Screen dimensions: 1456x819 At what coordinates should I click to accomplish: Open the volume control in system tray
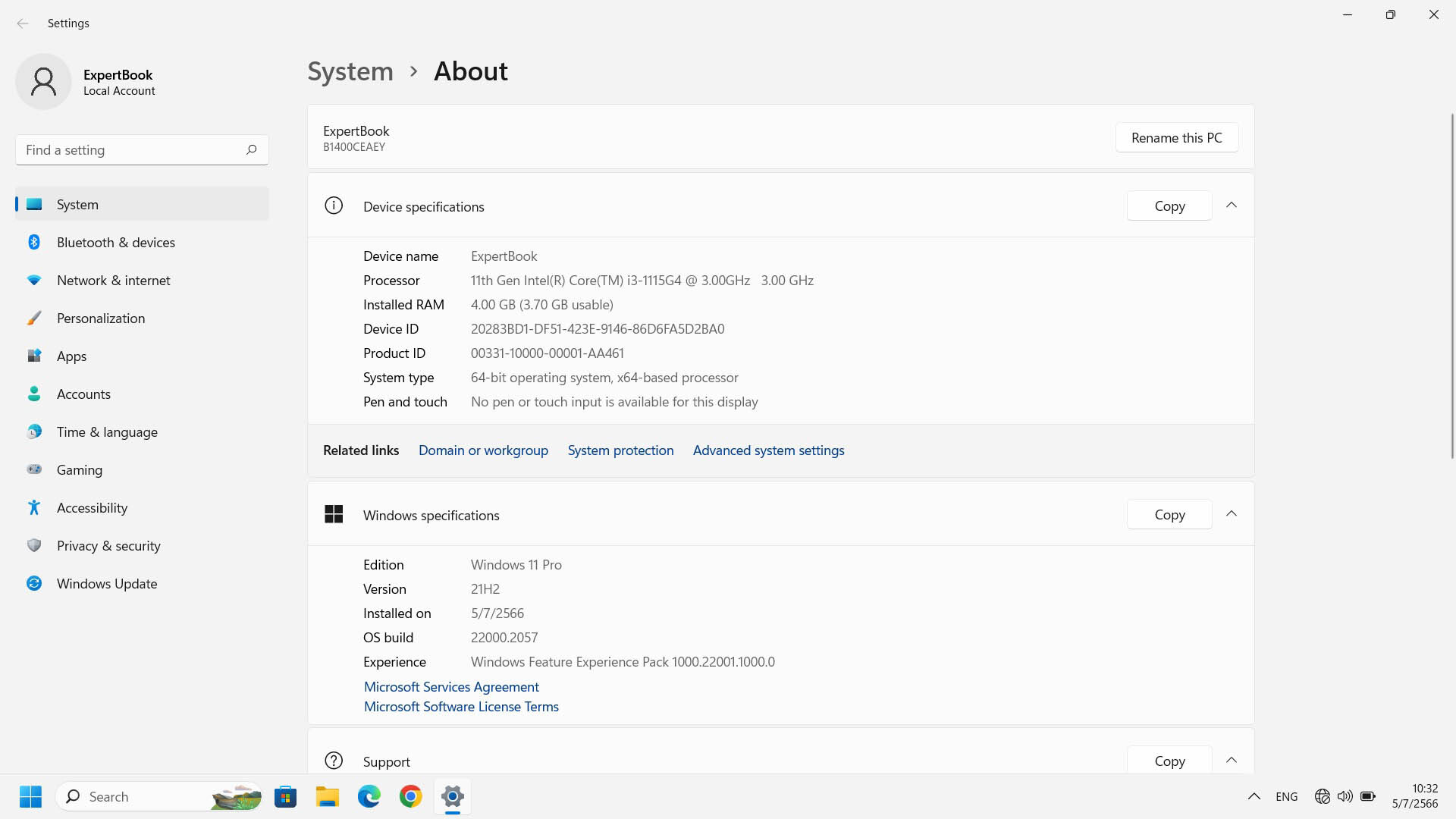[1345, 796]
